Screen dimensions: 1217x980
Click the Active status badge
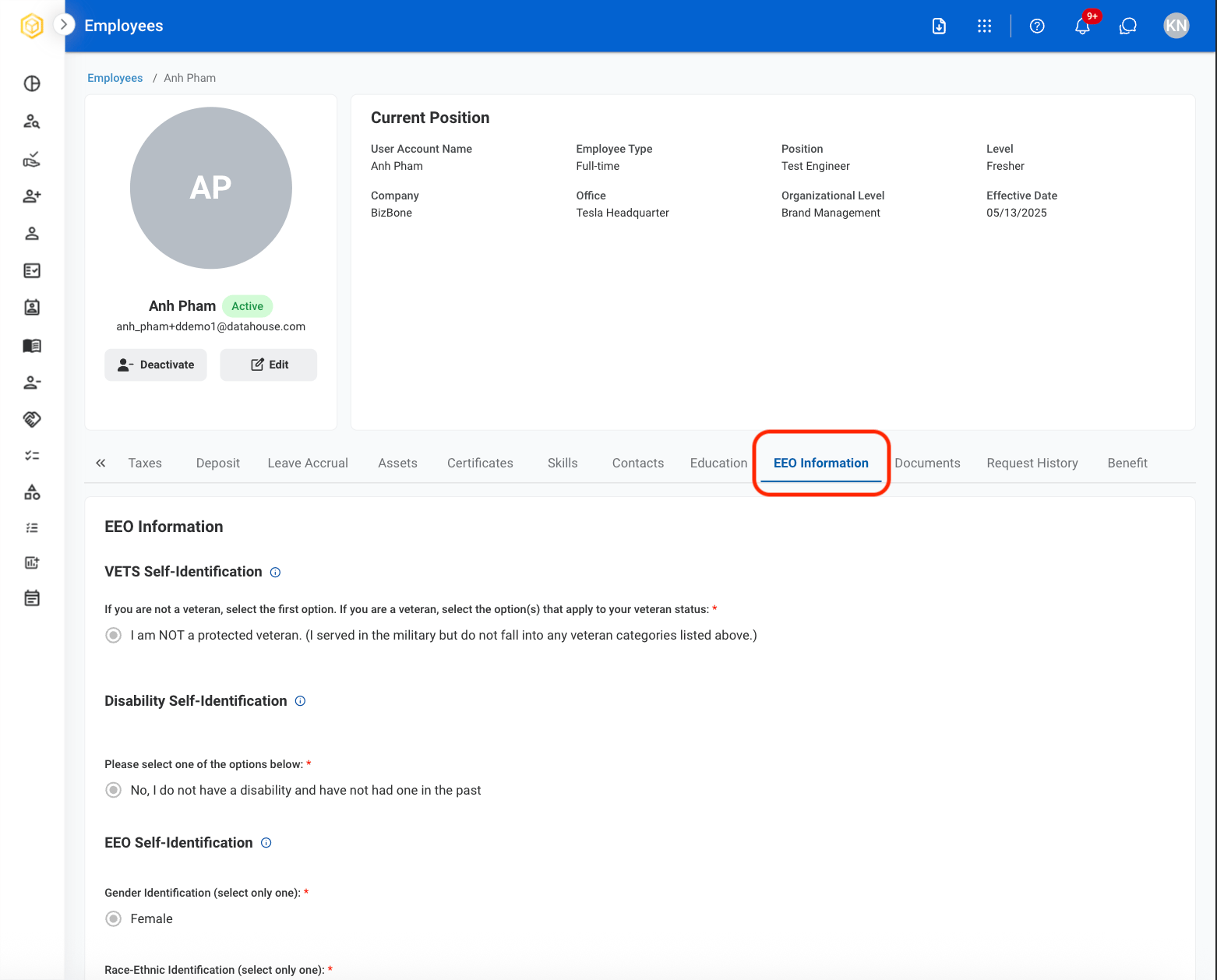pyautogui.click(x=248, y=306)
